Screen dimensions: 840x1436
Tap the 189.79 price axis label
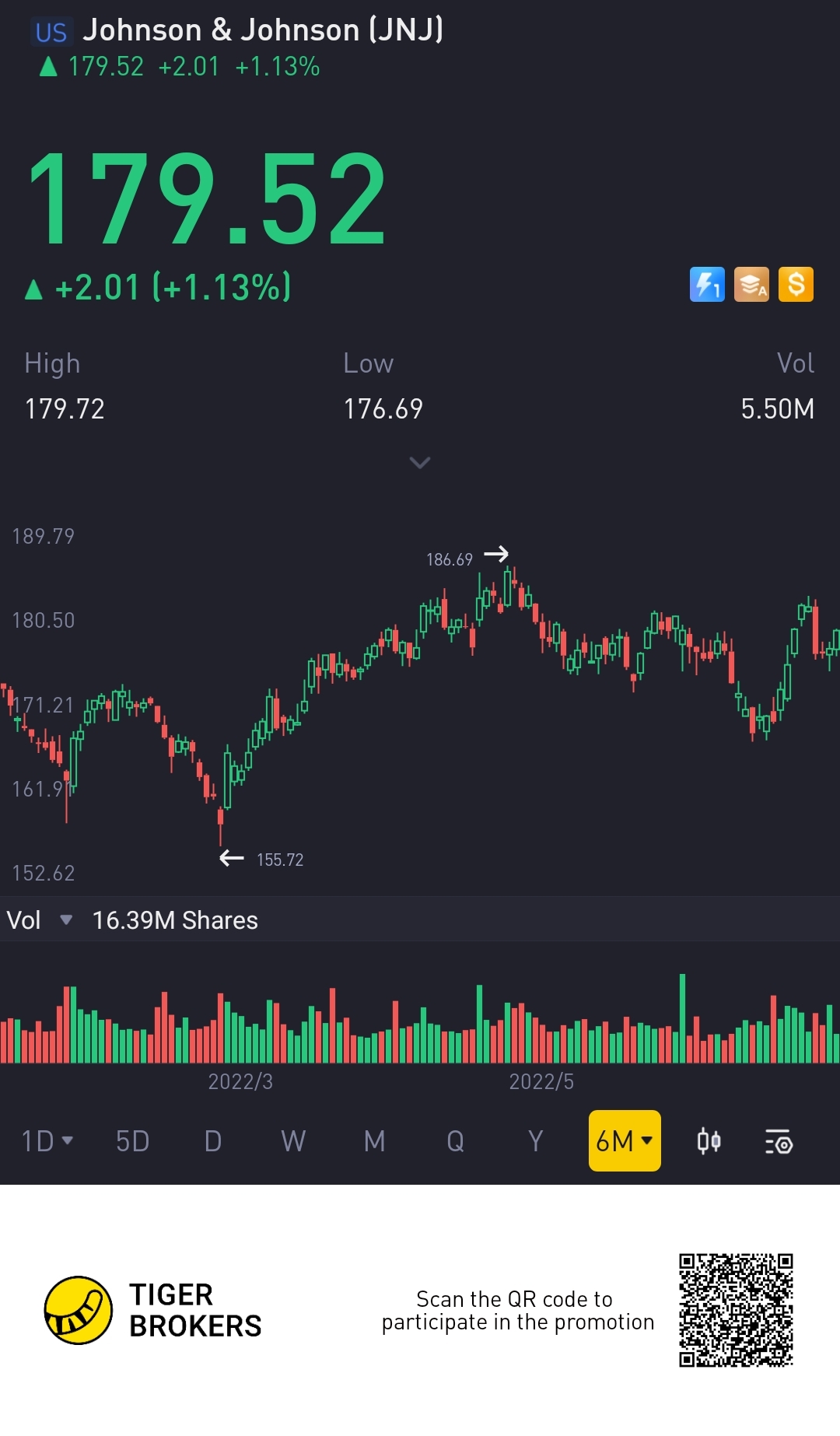(x=44, y=536)
